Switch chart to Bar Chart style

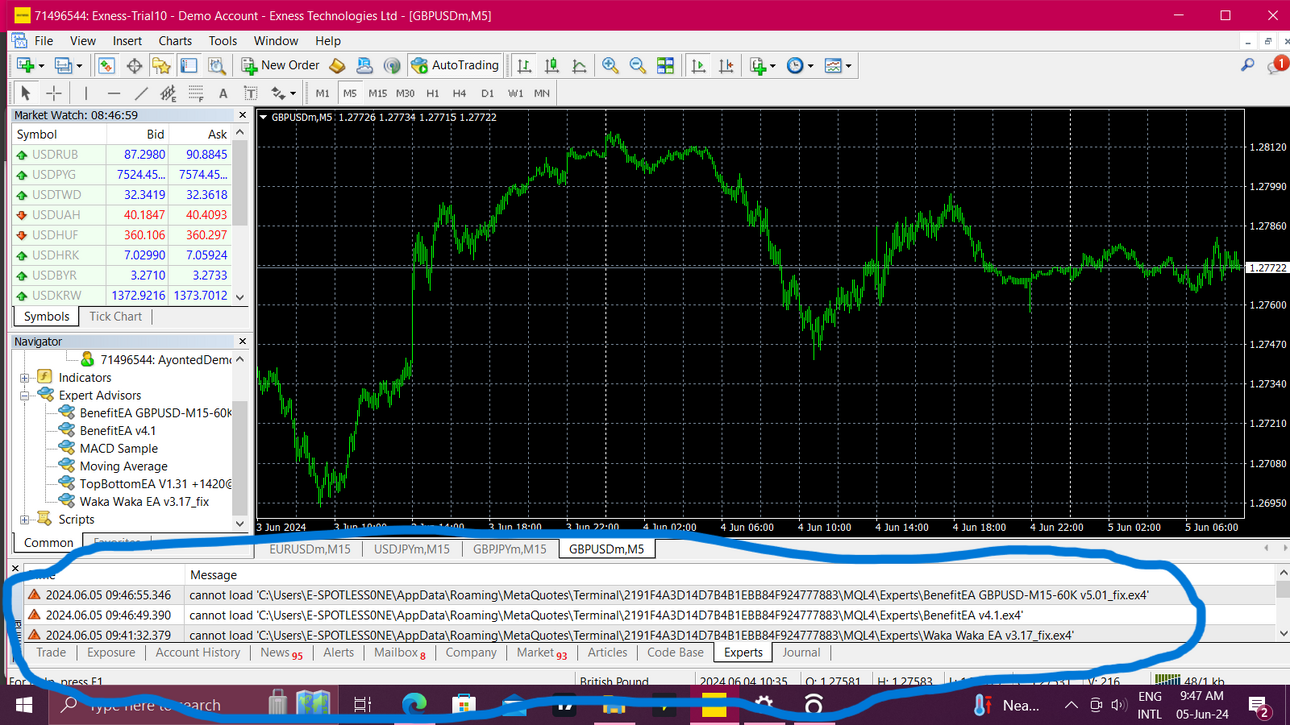pos(524,65)
